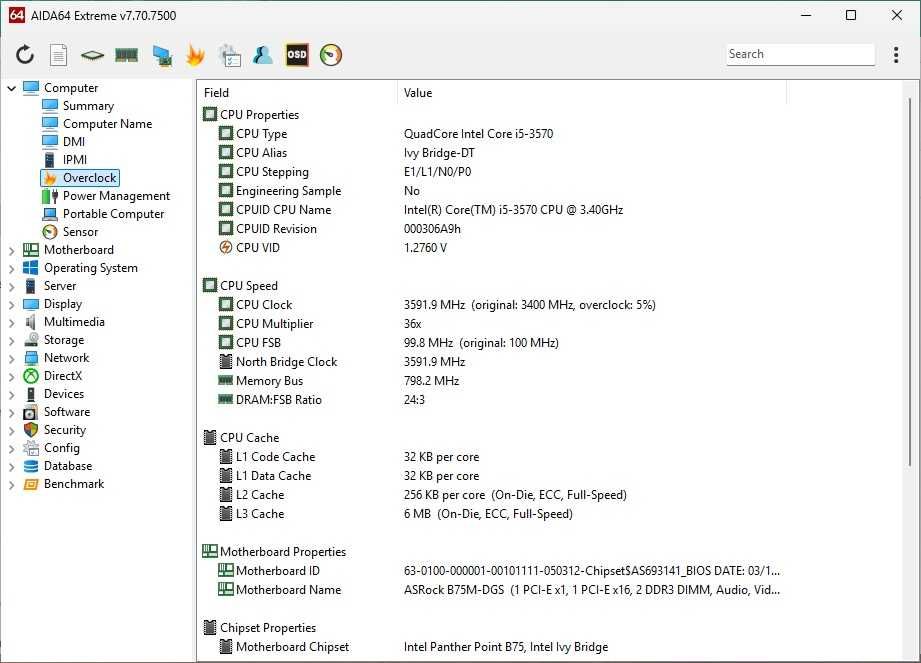
Task: Open the OSD panel icon
Action: click(297, 55)
